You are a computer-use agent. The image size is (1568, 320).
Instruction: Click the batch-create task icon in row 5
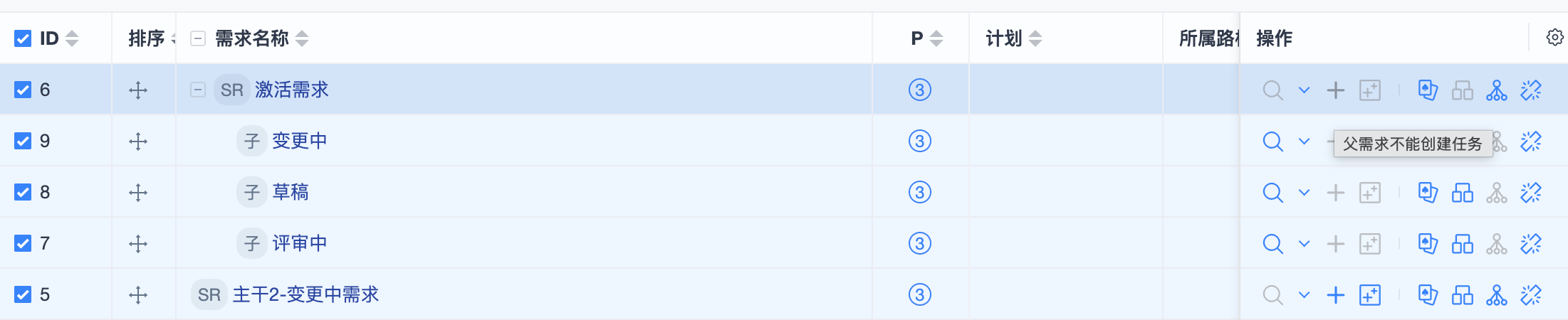tap(1370, 294)
